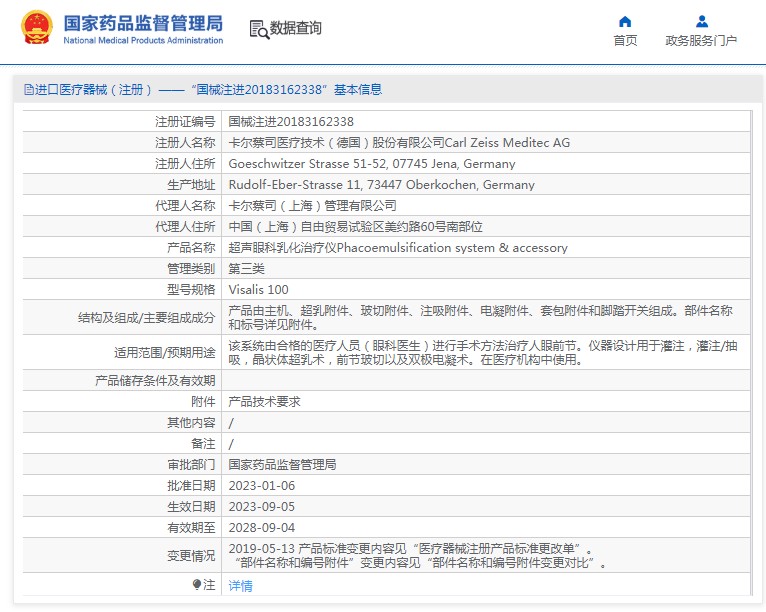The width and height of the screenshot is (766, 612).
Task: Click the 产品由主机、超乳附件 composition text
Action: click(x=480, y=317)
